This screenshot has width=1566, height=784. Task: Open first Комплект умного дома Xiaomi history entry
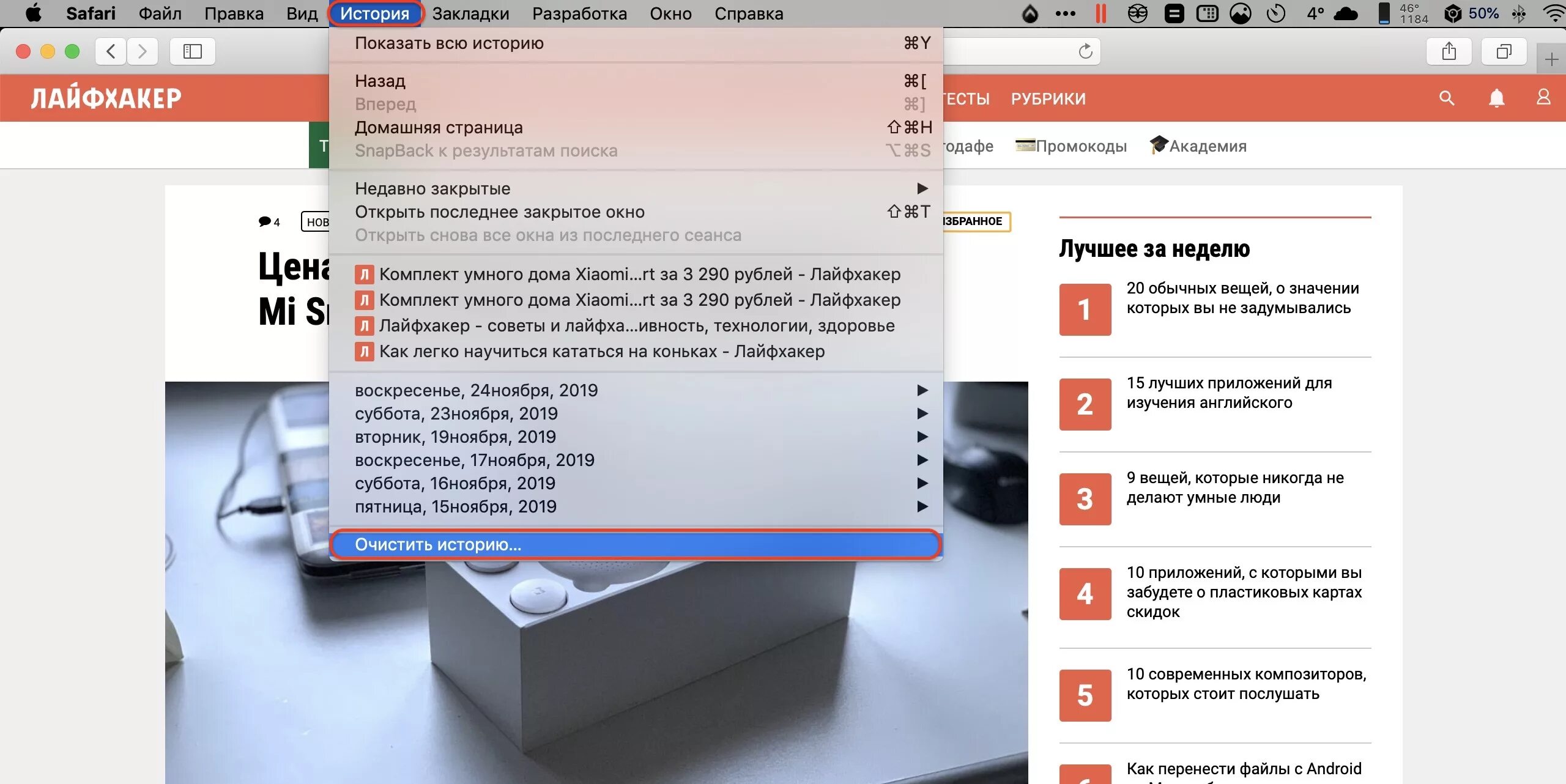click(636, 275)
